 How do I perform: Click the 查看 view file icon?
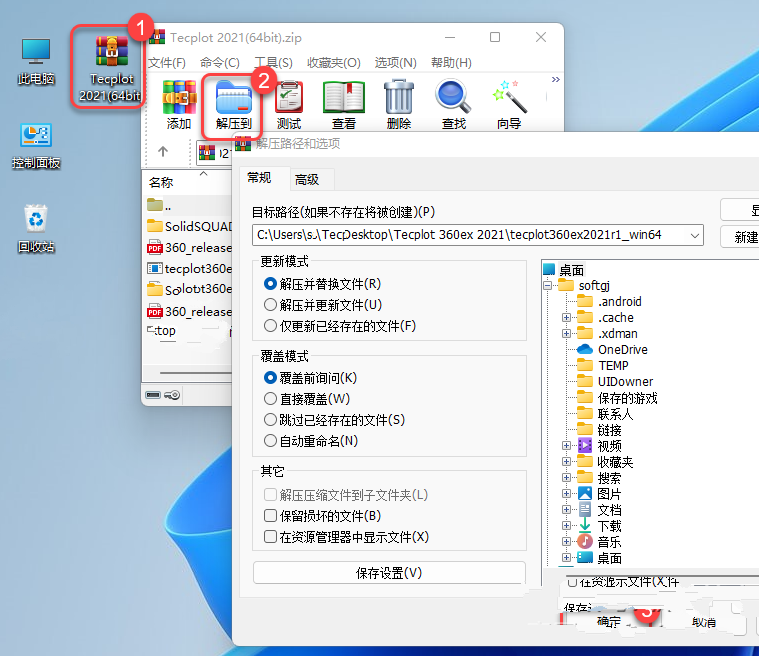344,105
